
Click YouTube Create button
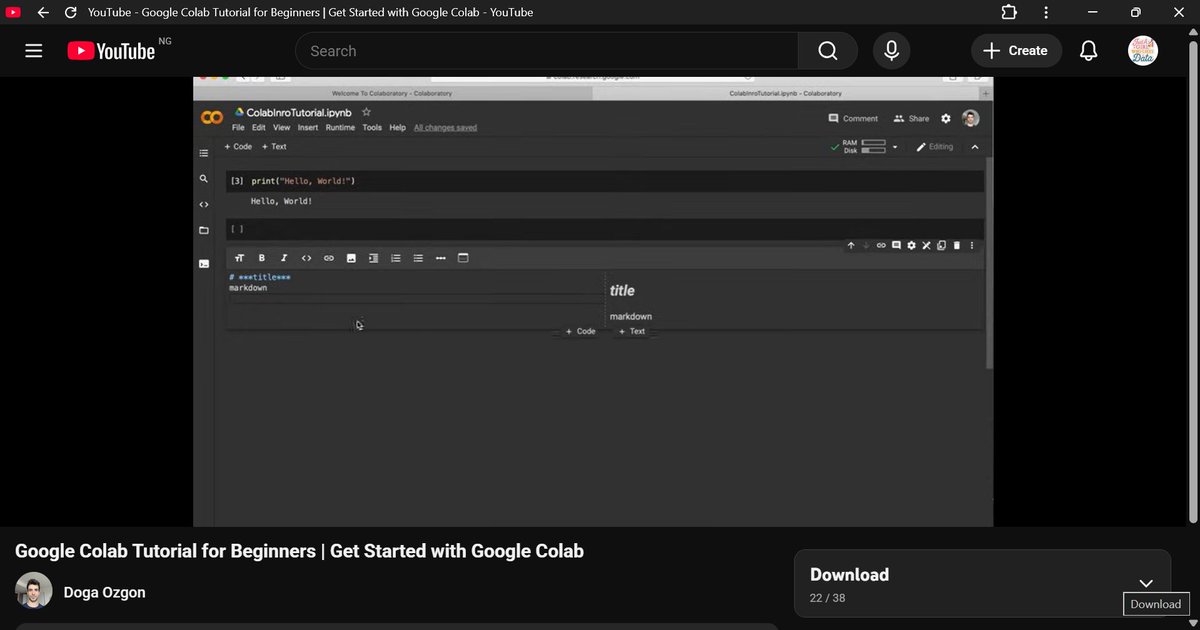click(x=1016, y=51)
